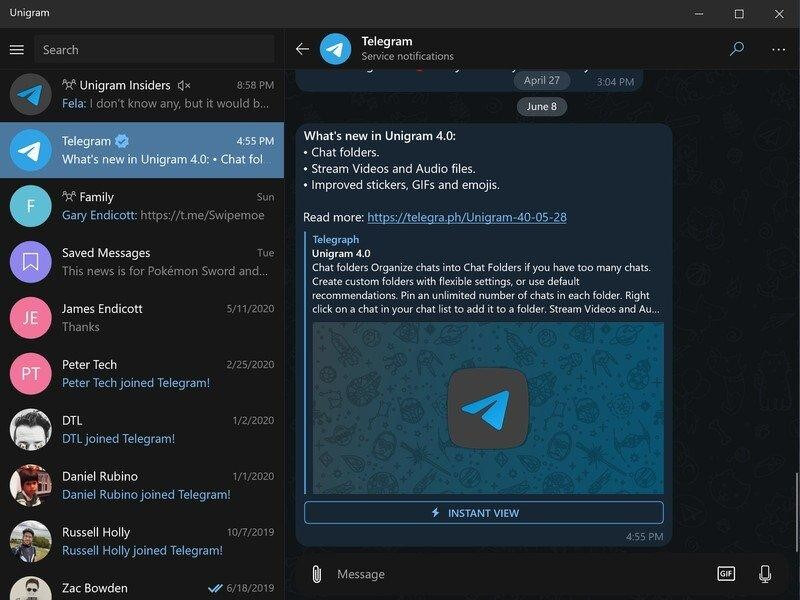Open the GIF picker icon
The height and width of the screenshot is (600, 800).
click(x=729, y=574)
